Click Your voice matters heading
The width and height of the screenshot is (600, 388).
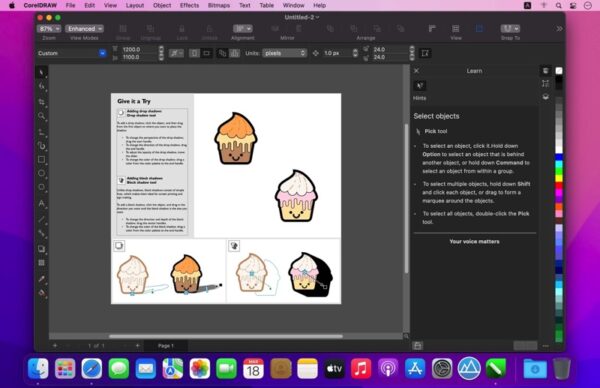tap(474, 241)
